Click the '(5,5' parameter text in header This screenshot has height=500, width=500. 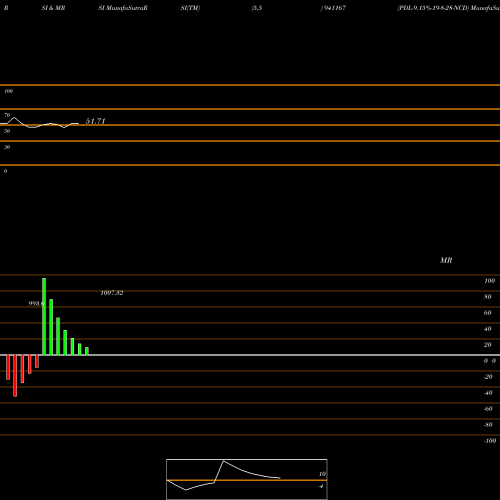(257, 8)
